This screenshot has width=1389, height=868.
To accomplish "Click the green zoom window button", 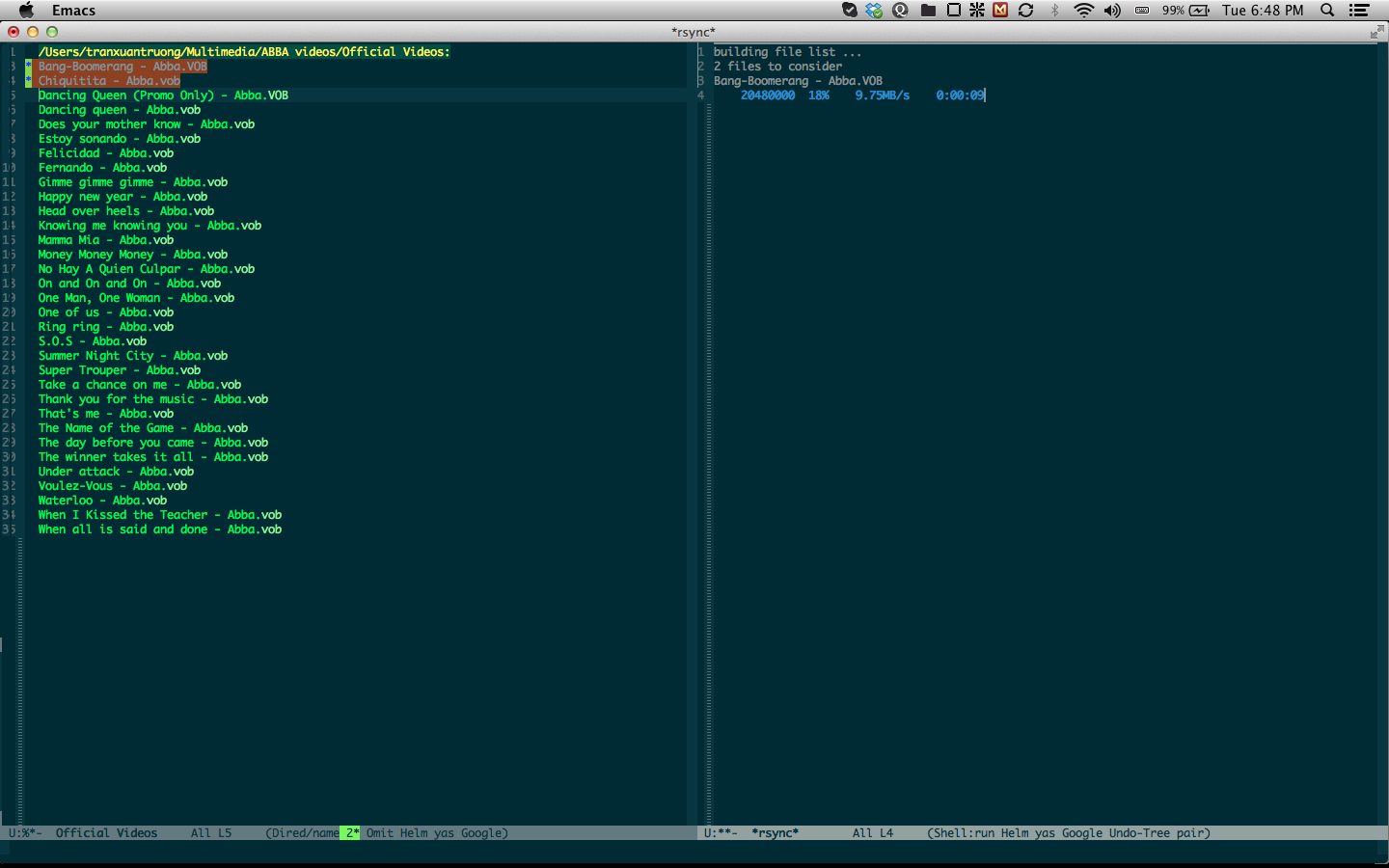I will [52, 32].
